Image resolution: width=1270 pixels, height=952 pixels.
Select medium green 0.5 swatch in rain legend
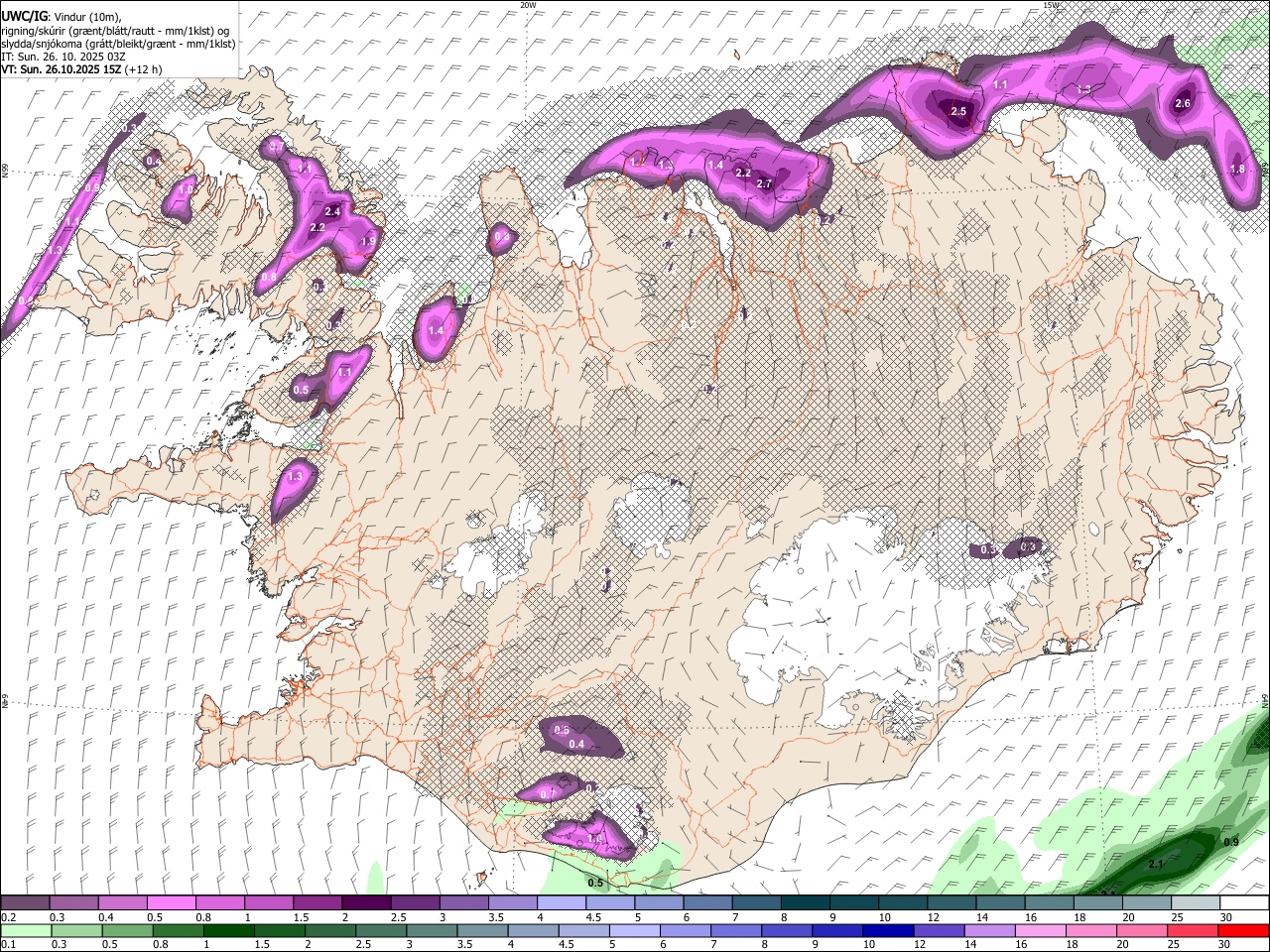pos(127,930)
